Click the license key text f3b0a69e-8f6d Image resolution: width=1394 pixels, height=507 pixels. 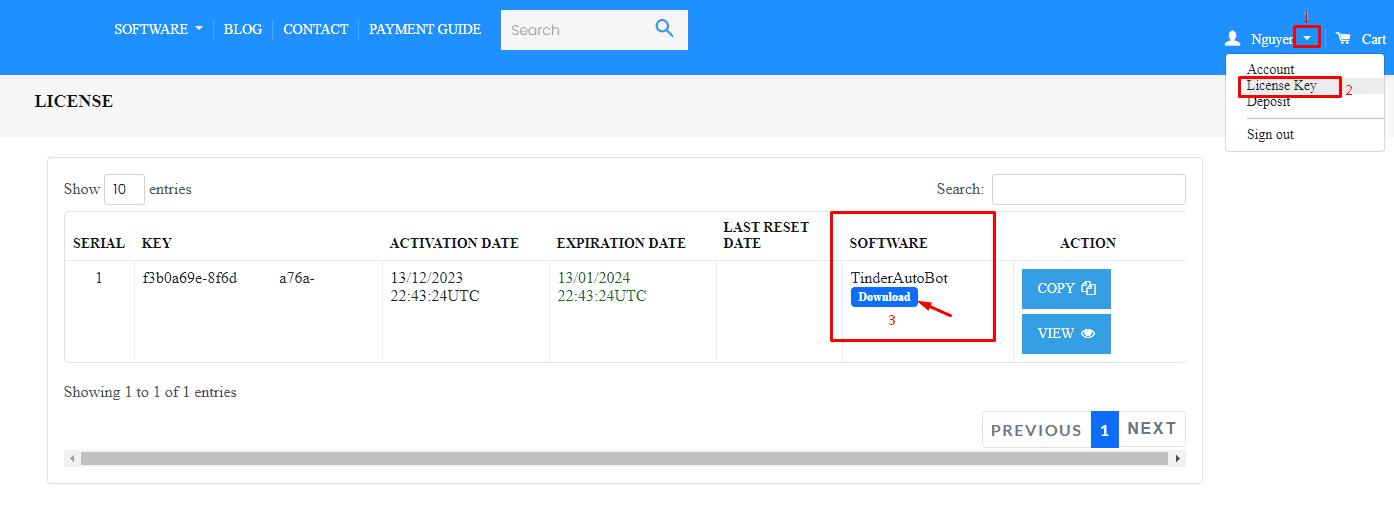190,278
